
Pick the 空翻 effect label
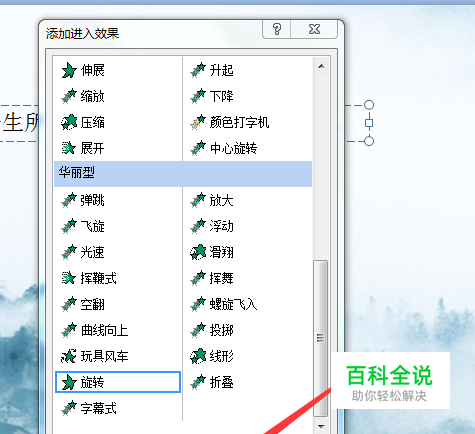[x=93, y=304]
